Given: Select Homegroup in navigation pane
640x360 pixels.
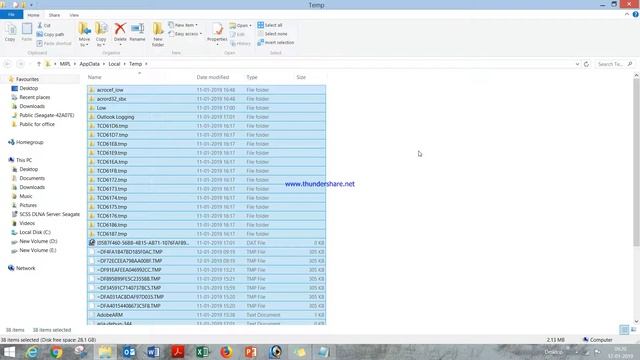Looking at the screenshot, I should click(x=29, y=142).
